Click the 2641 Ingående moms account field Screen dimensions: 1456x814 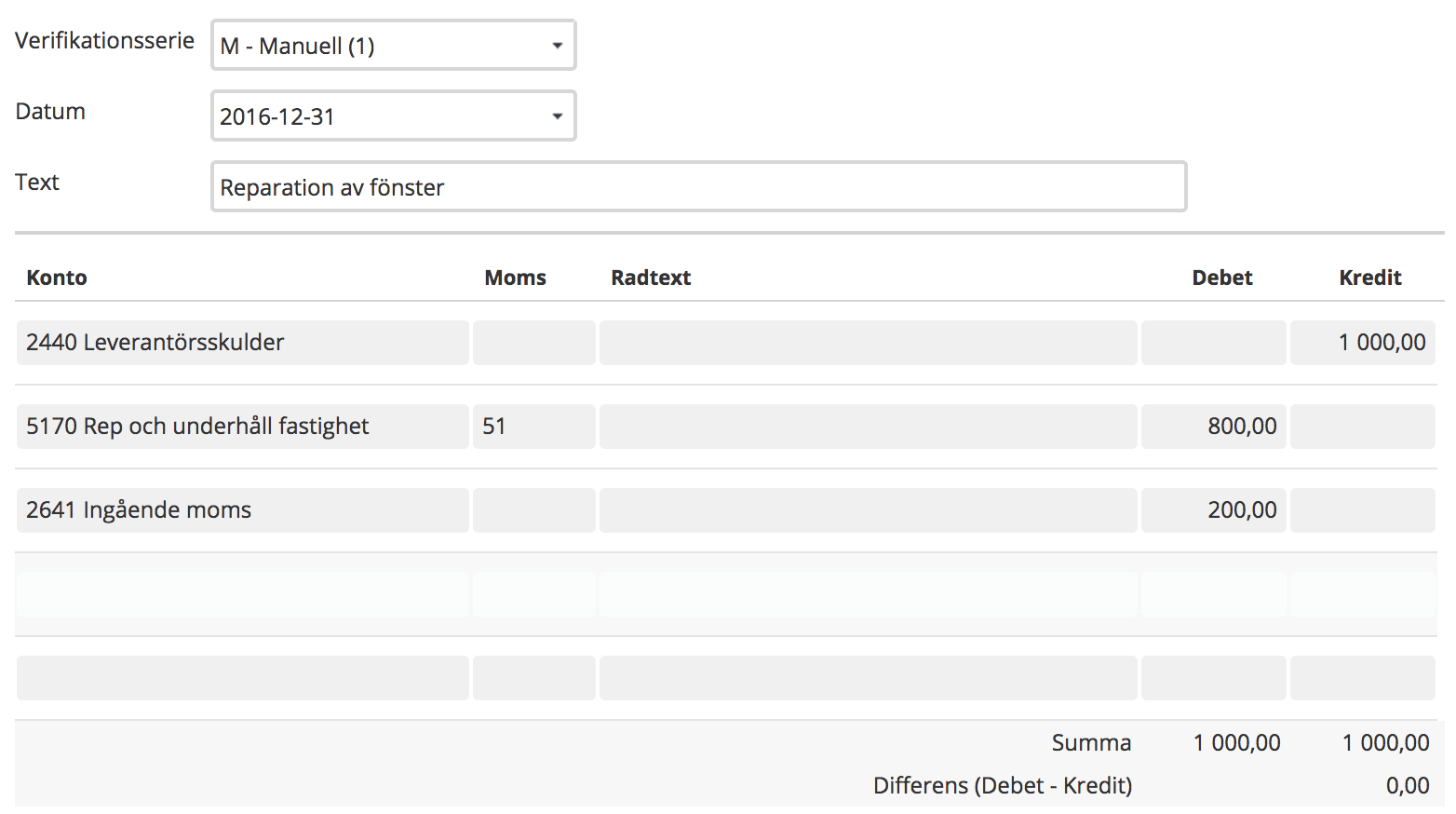coord(243,510)
